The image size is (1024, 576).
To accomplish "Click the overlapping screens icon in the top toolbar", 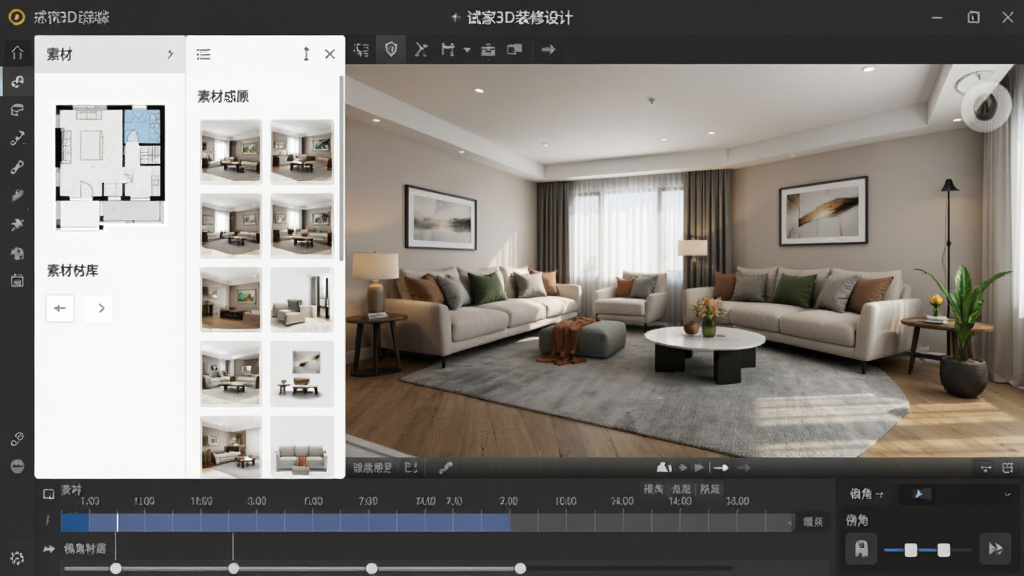I will click(x=515, y=50).
